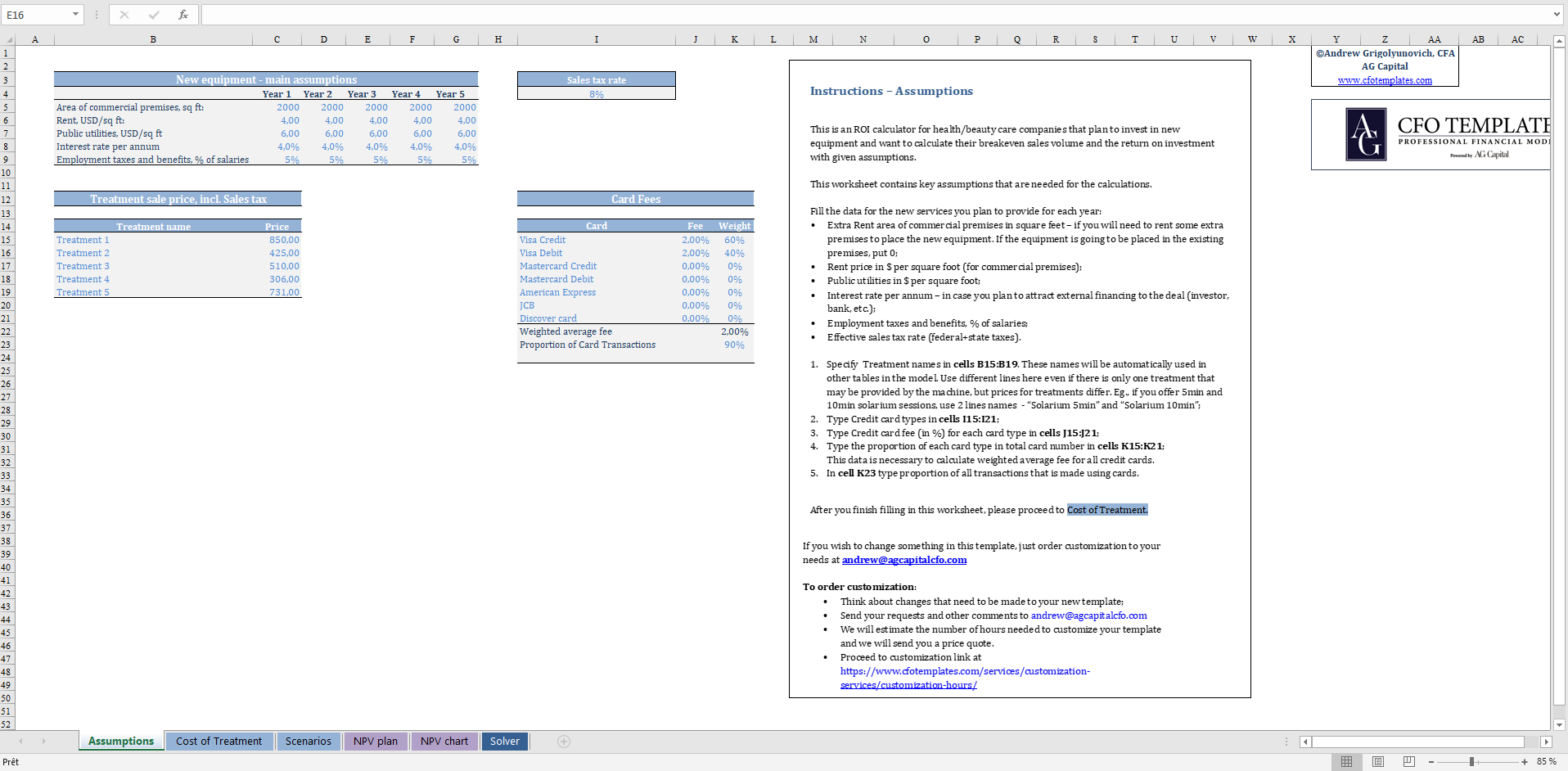The width and height of the screenshot is (1568, 771).
Task: Click New equipment main assumptions header
Action: point(266,79)
